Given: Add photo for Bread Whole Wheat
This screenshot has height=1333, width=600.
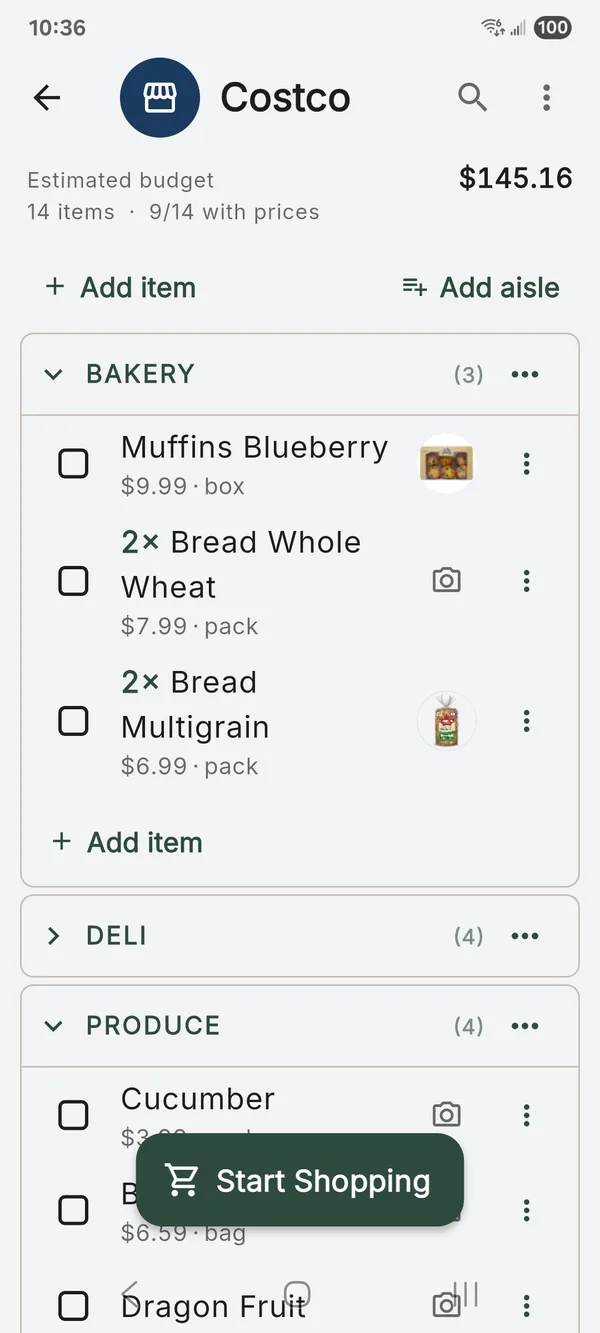Looking at the screenshot, I should [x=446, y=580].
